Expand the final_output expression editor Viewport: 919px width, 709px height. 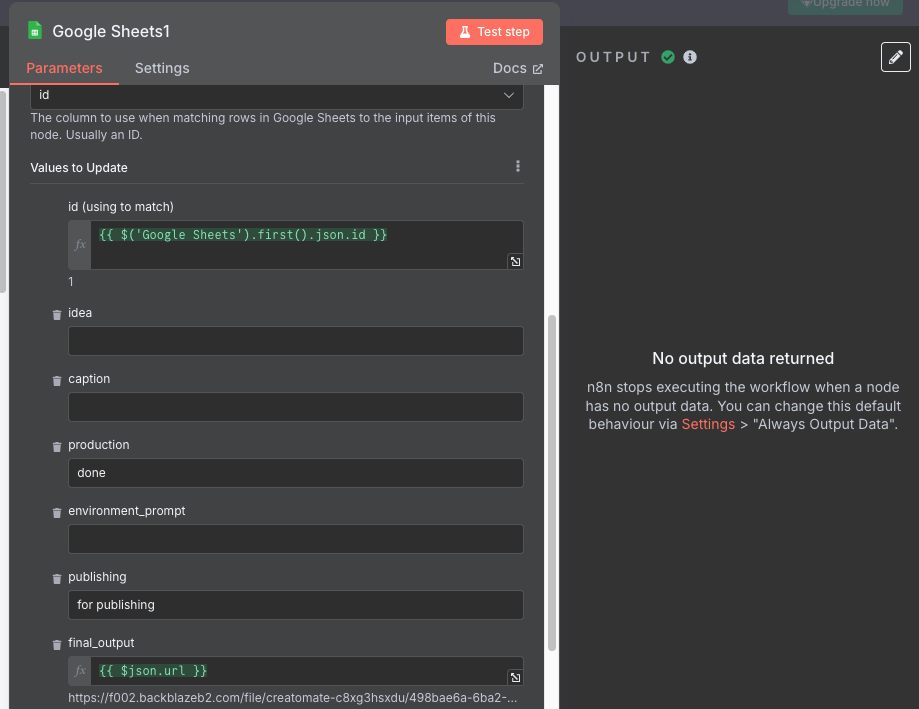(x=515, y=677)
